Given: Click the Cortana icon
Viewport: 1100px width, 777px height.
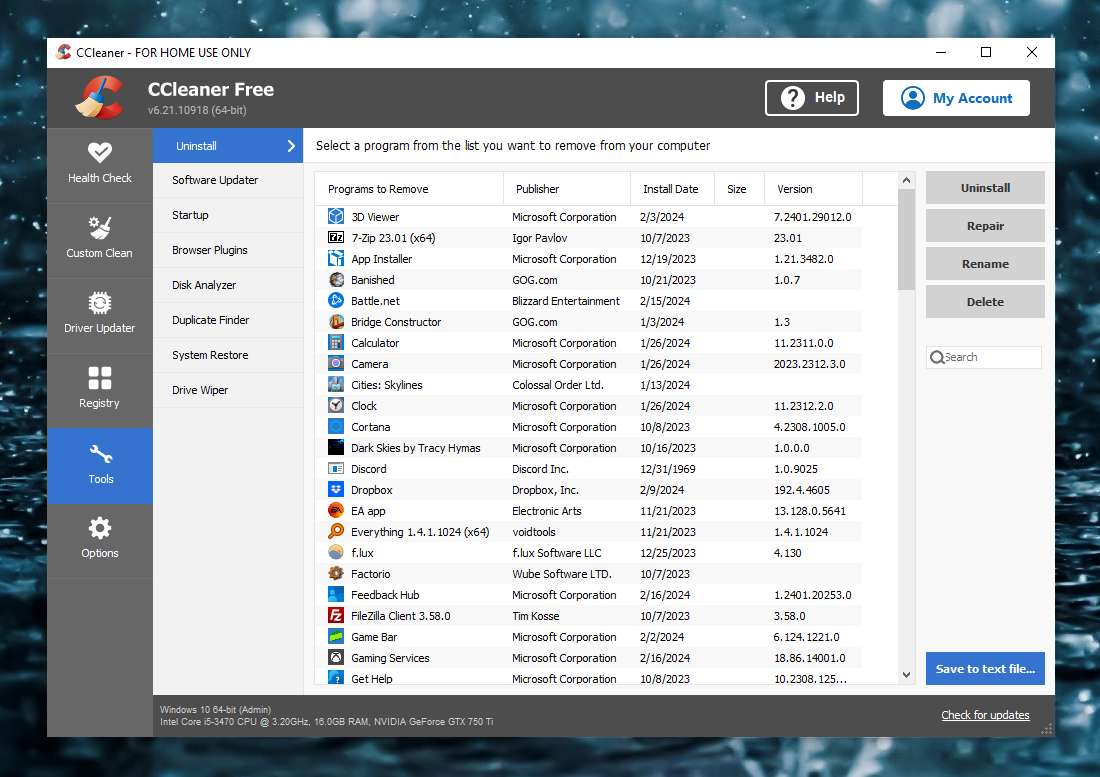Looking at the screenshot, I should coord(336,427).
